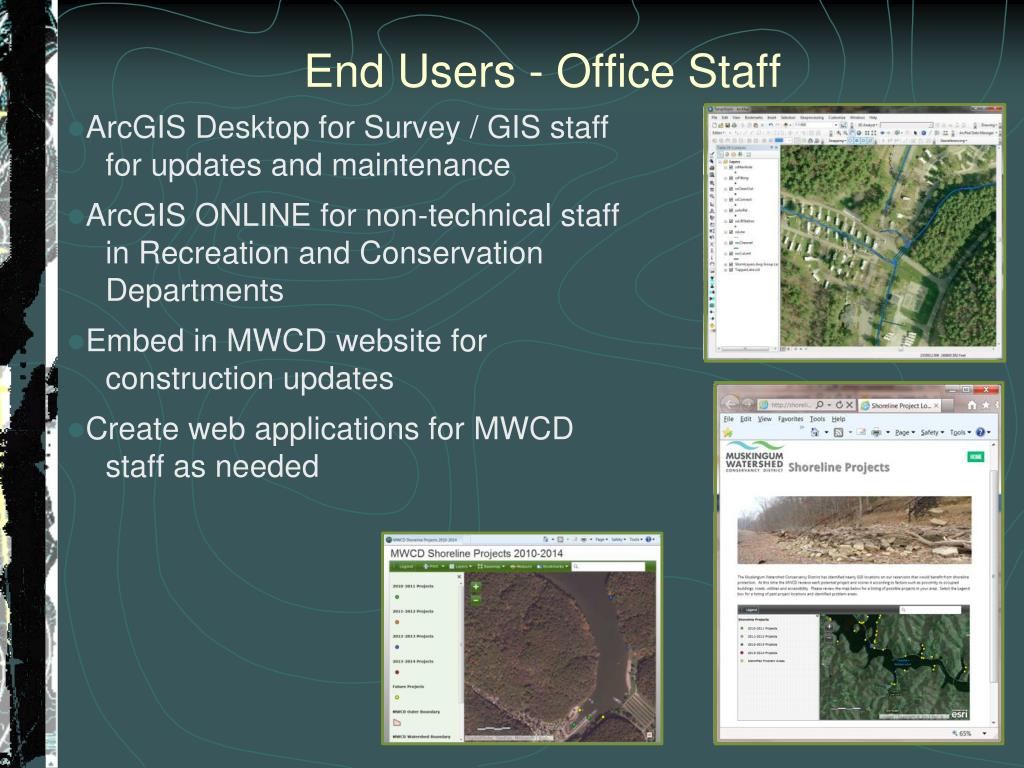Click the Add Data icon in the ArcMap toolbar
Screen dimensions: 1024x768
[x=786, y=125]
